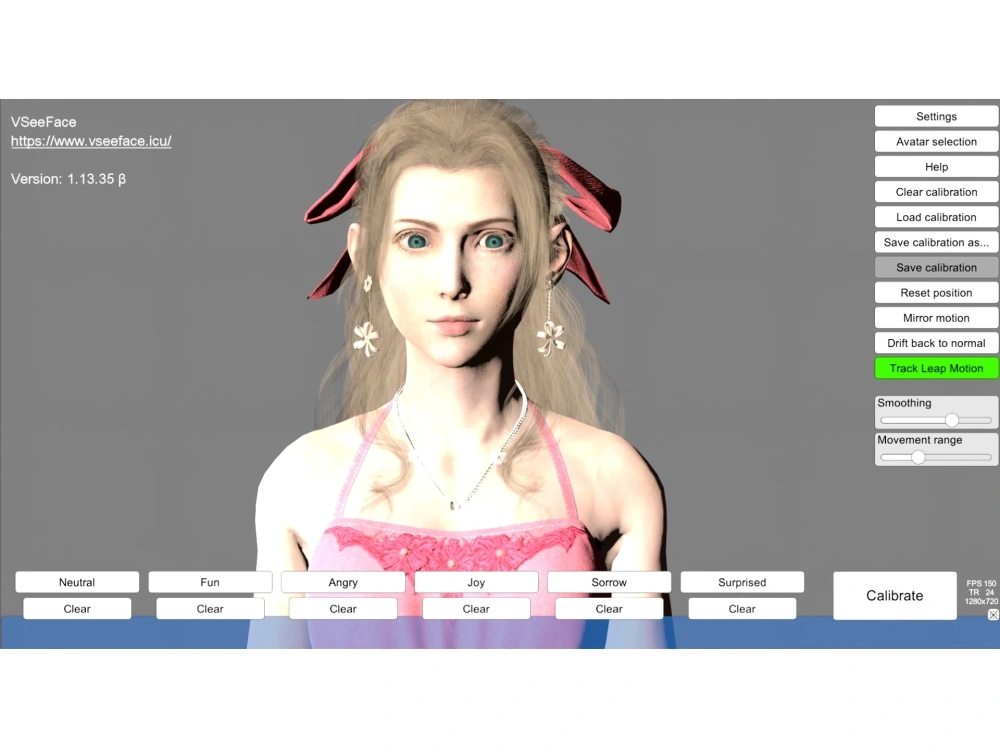
Task: Trigger the Neutral expression
Action: [x=77, y=582]
